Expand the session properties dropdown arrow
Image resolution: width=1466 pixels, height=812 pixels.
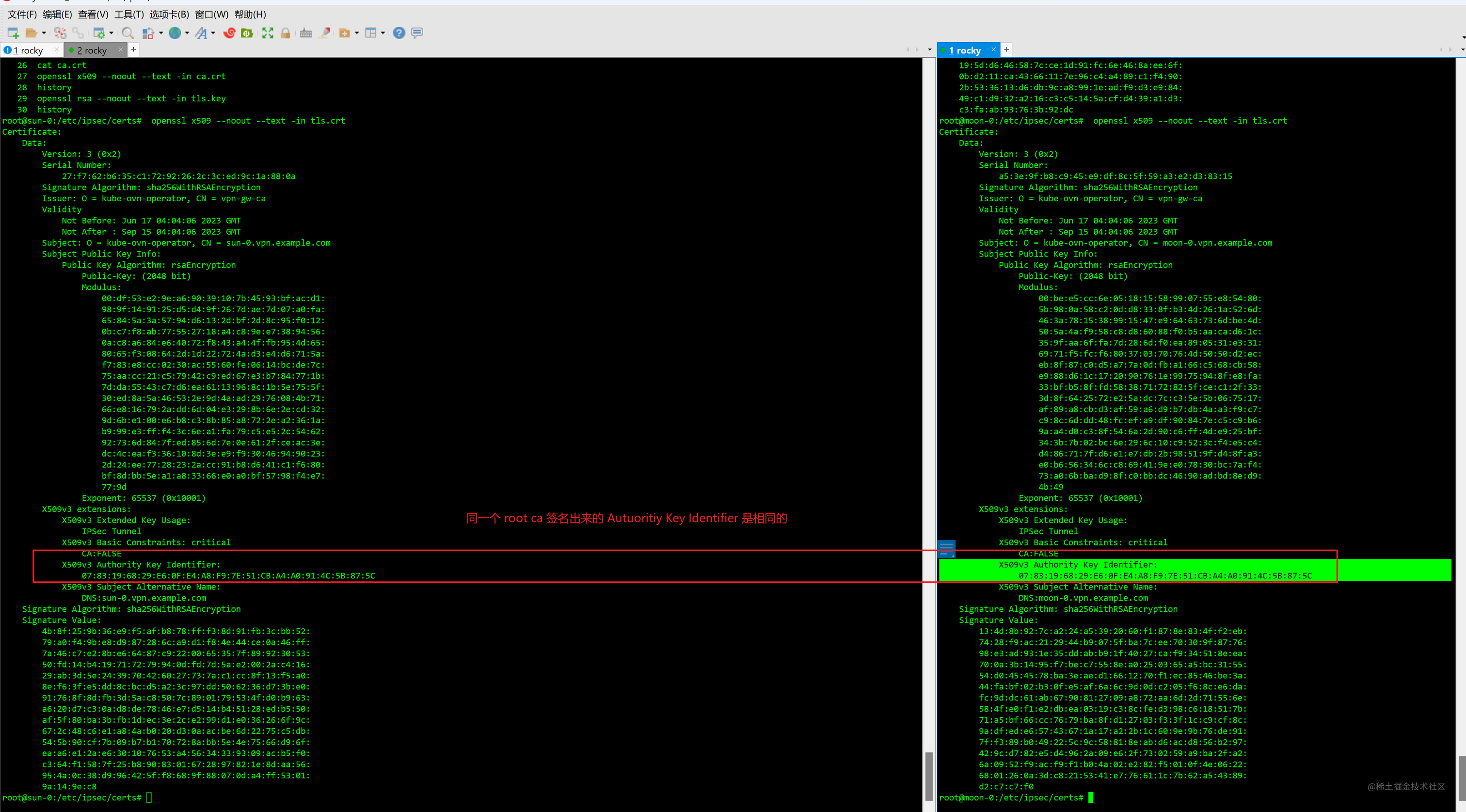[111, 33]
